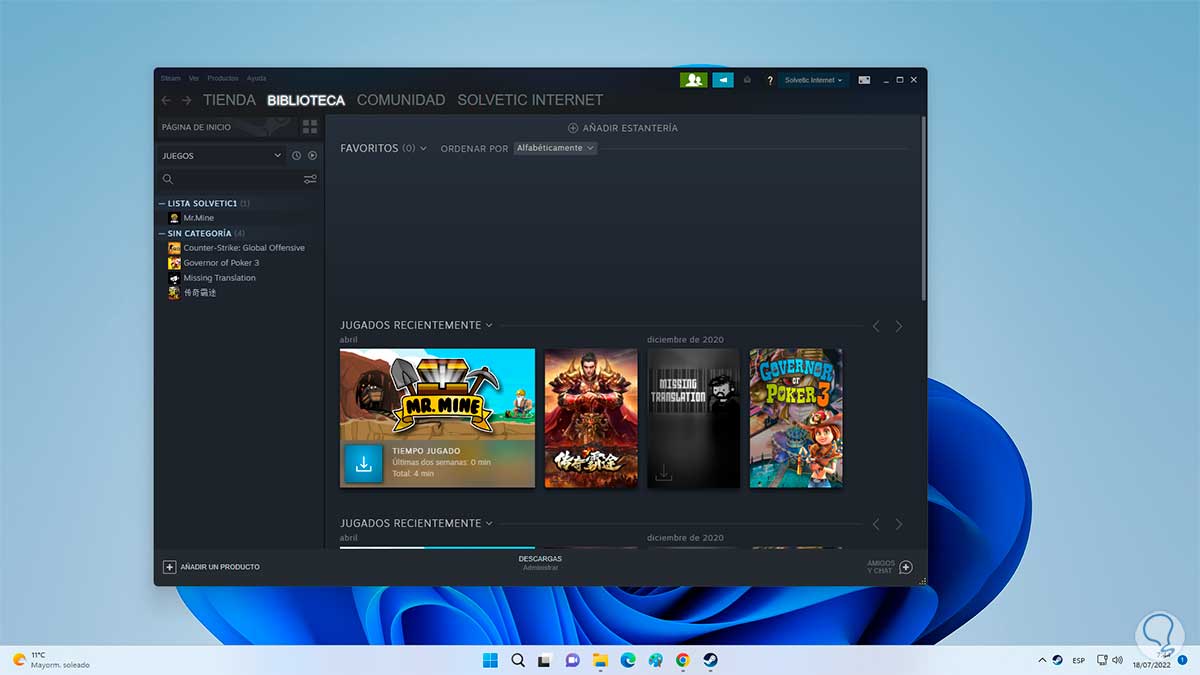Open the notifications inbox icon
The image size is (1200, 675).
(x=747, y=80)
